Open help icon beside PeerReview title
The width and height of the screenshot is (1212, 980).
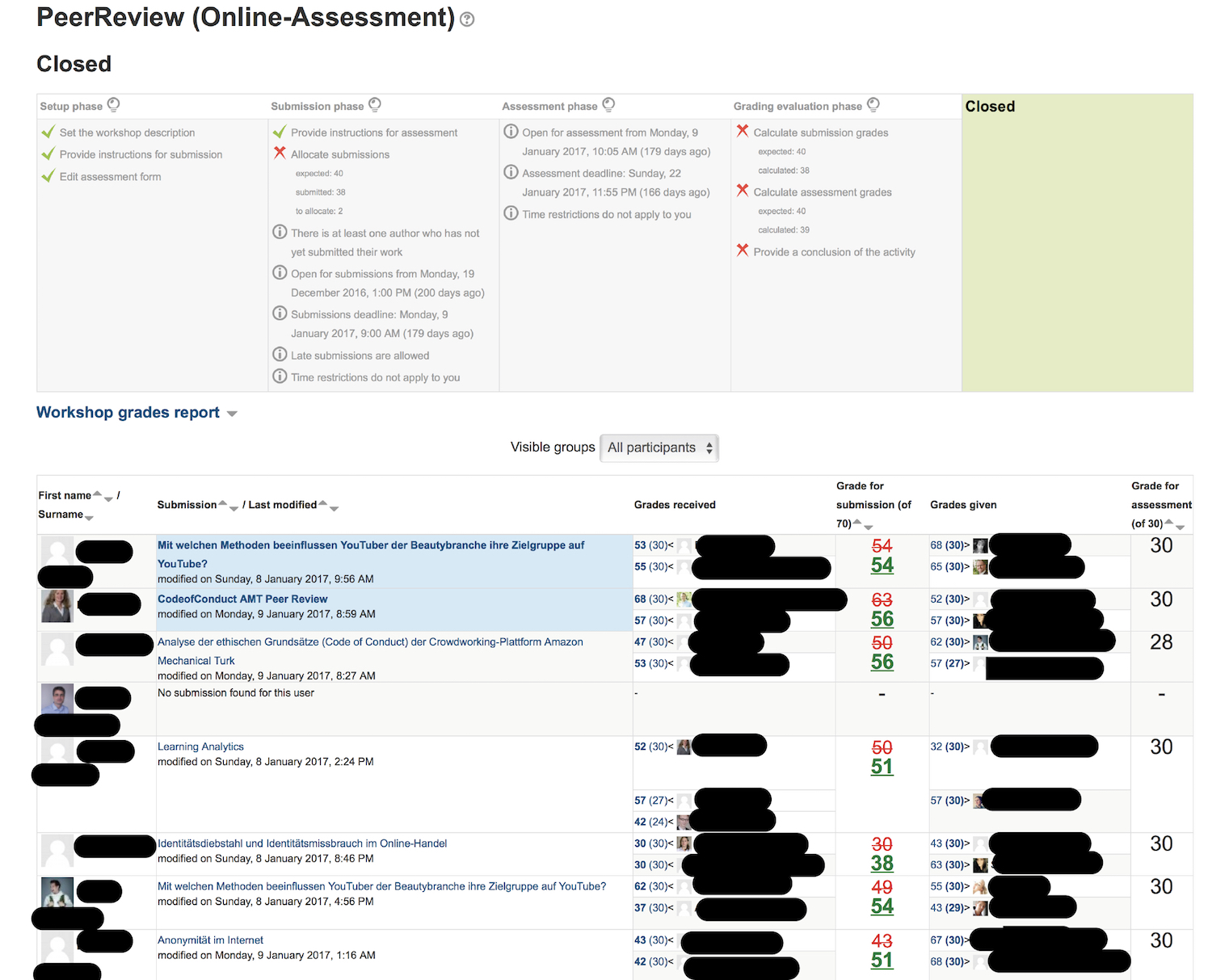point(467,19)
